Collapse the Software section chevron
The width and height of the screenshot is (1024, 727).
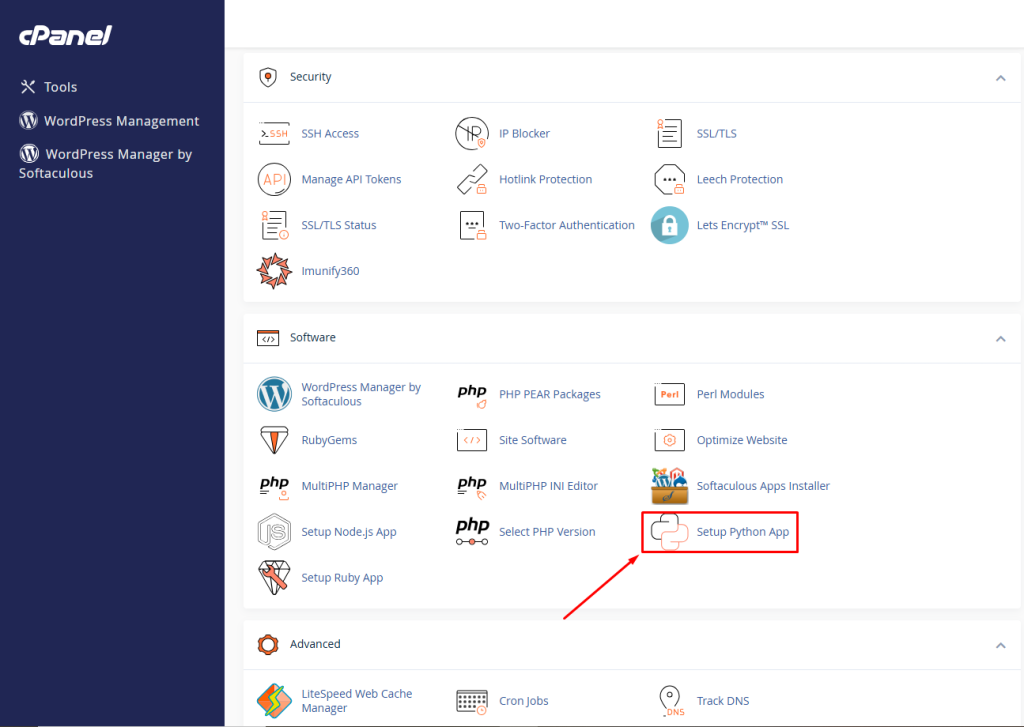(1000, 339)
